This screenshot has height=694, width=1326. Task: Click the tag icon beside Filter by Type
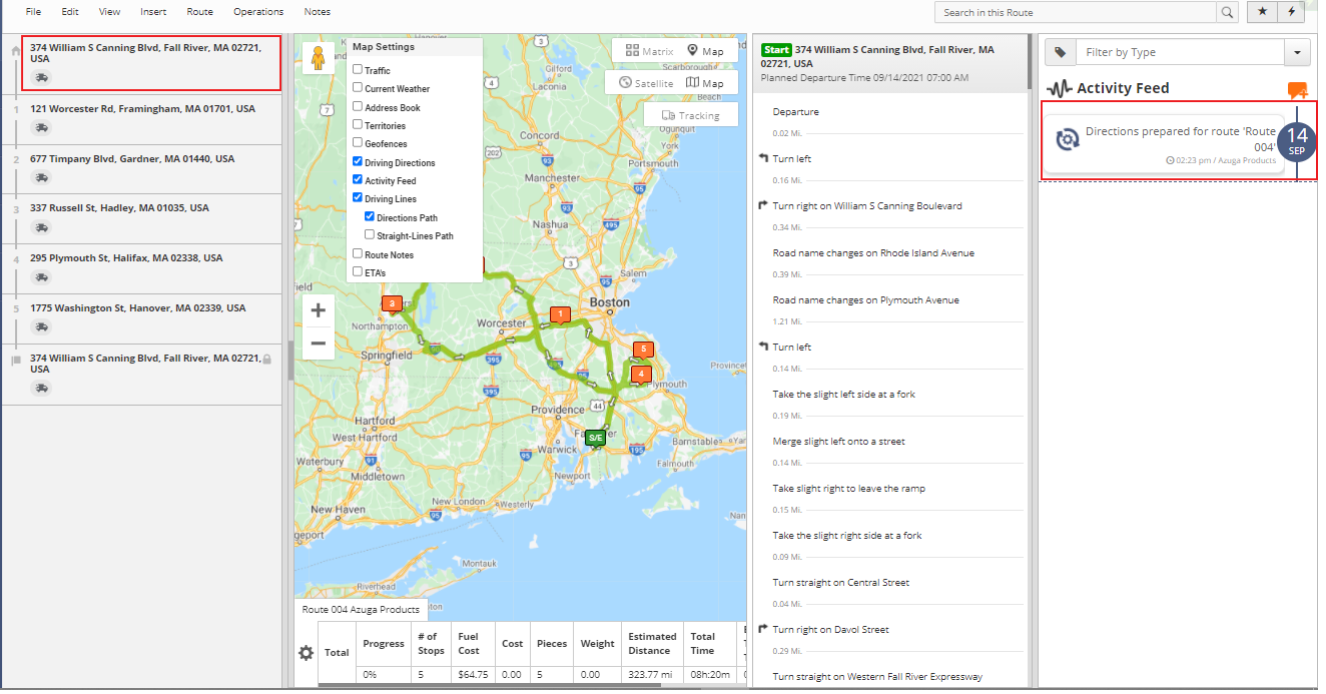(x=1060, y=52)
